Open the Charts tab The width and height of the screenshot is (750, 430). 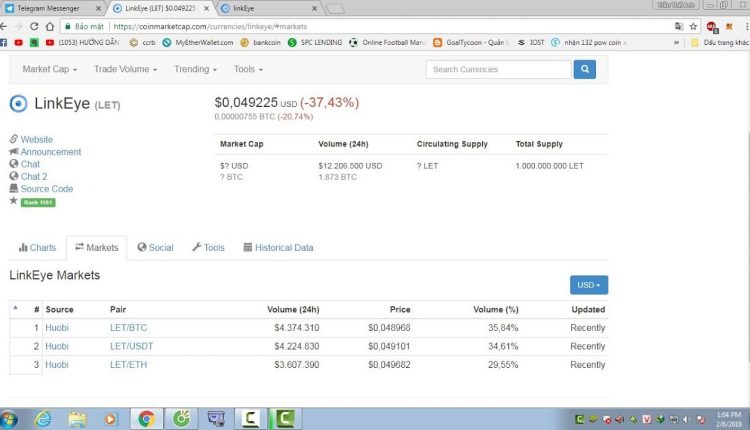tap(37, 248)
